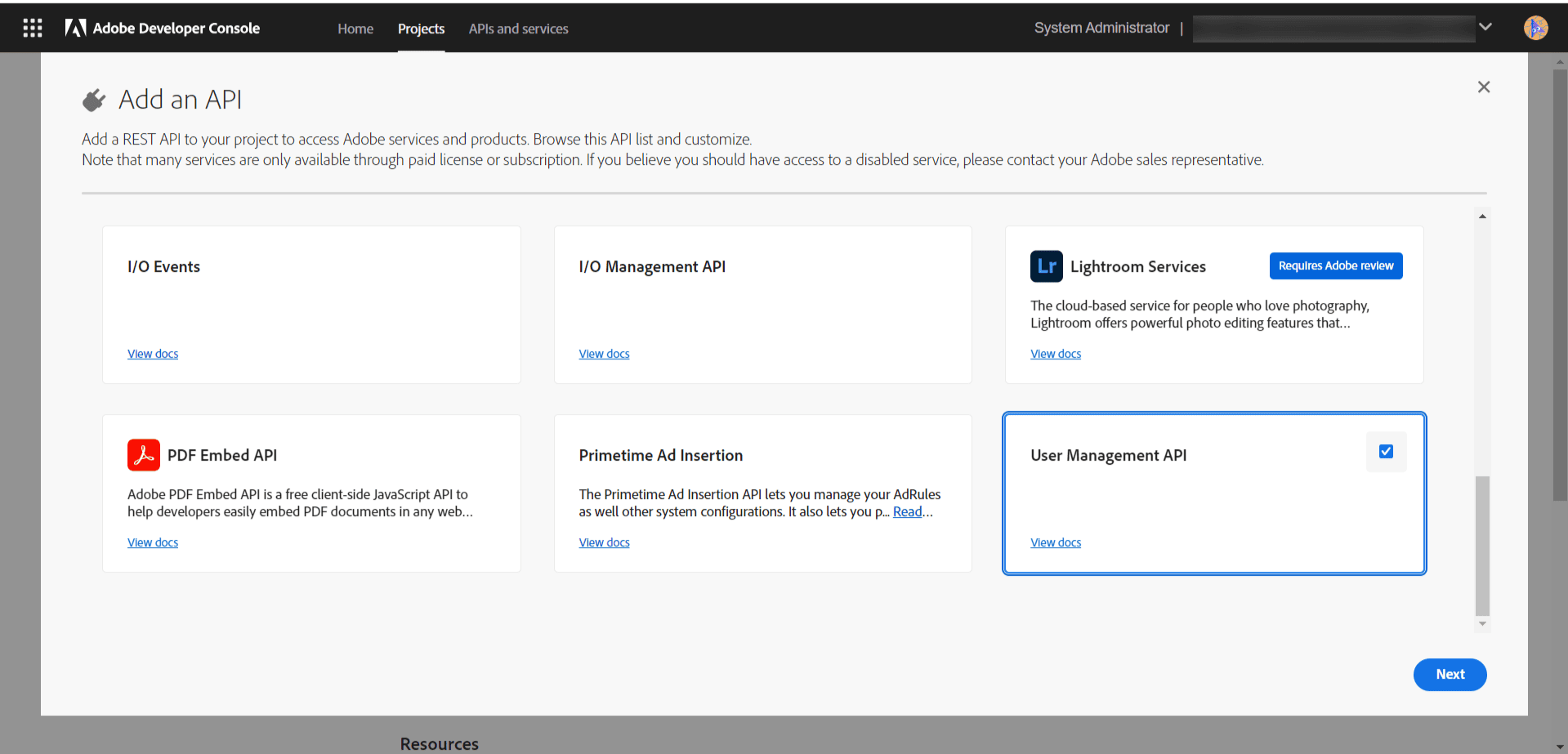
Task: Expand the organization switcher dropdown
Action: click(x=1485, y=27)
